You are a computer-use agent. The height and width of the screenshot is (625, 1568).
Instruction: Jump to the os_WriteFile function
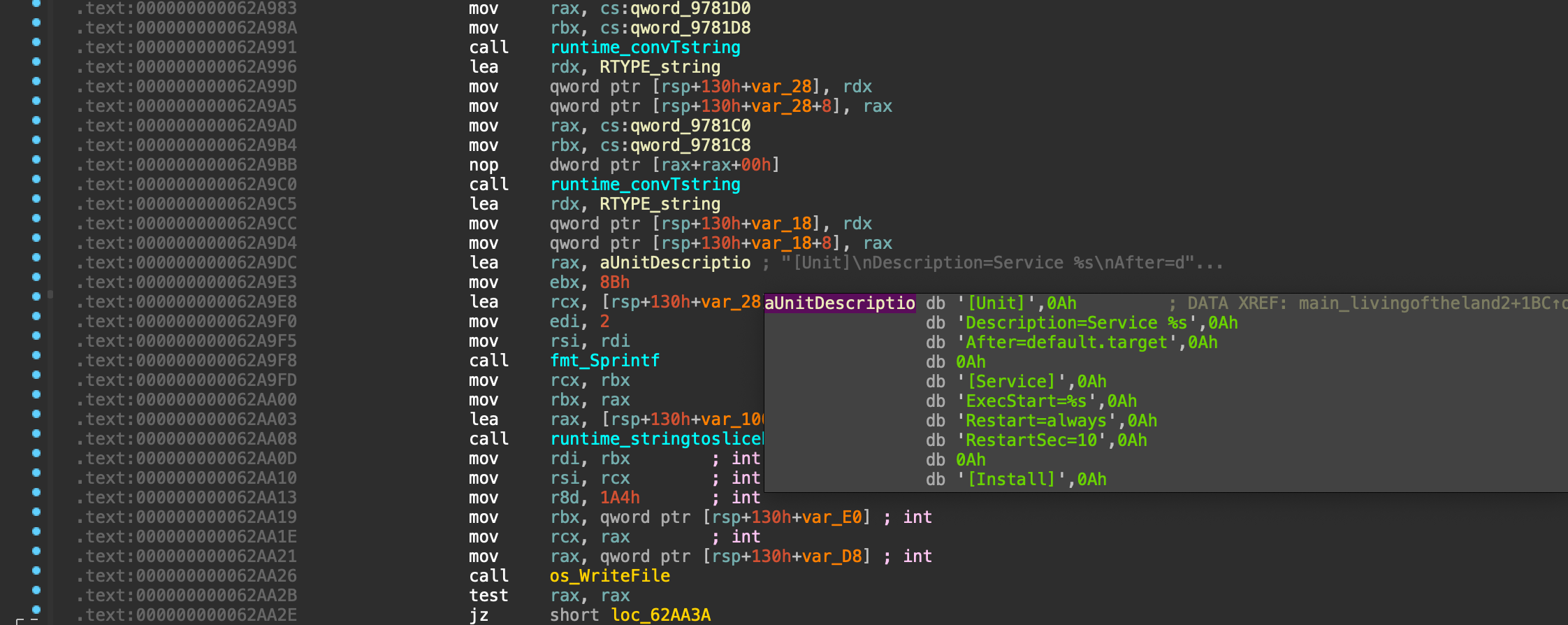pos(609,576)
